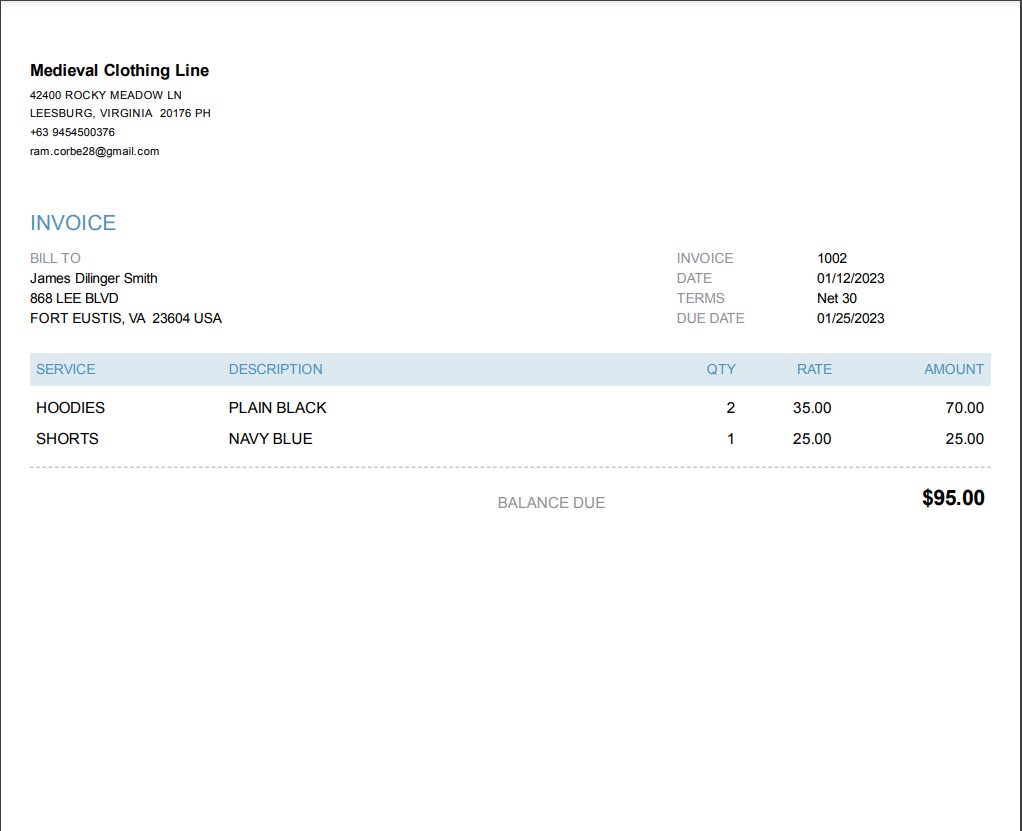Click the amount 25.00 in SHORTS row
The width and height of the screenshot is (1022, 831).
pos(965,439)
